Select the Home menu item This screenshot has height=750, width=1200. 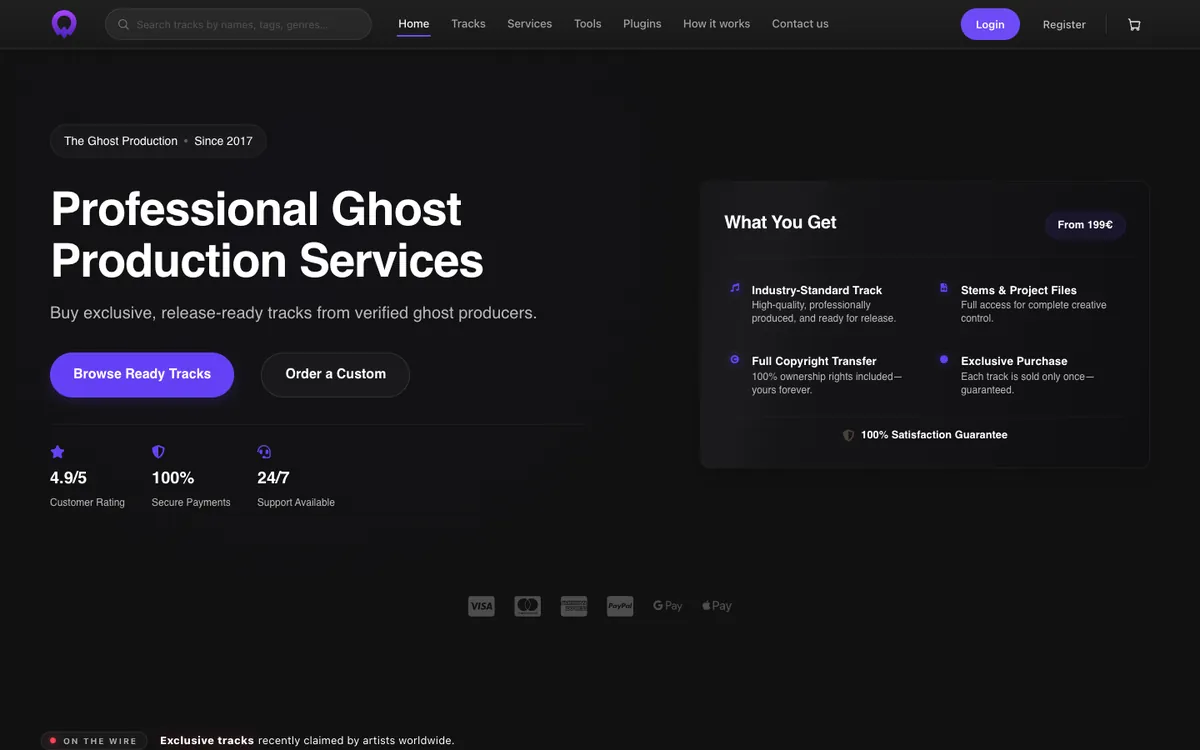(x=414, y=24)
